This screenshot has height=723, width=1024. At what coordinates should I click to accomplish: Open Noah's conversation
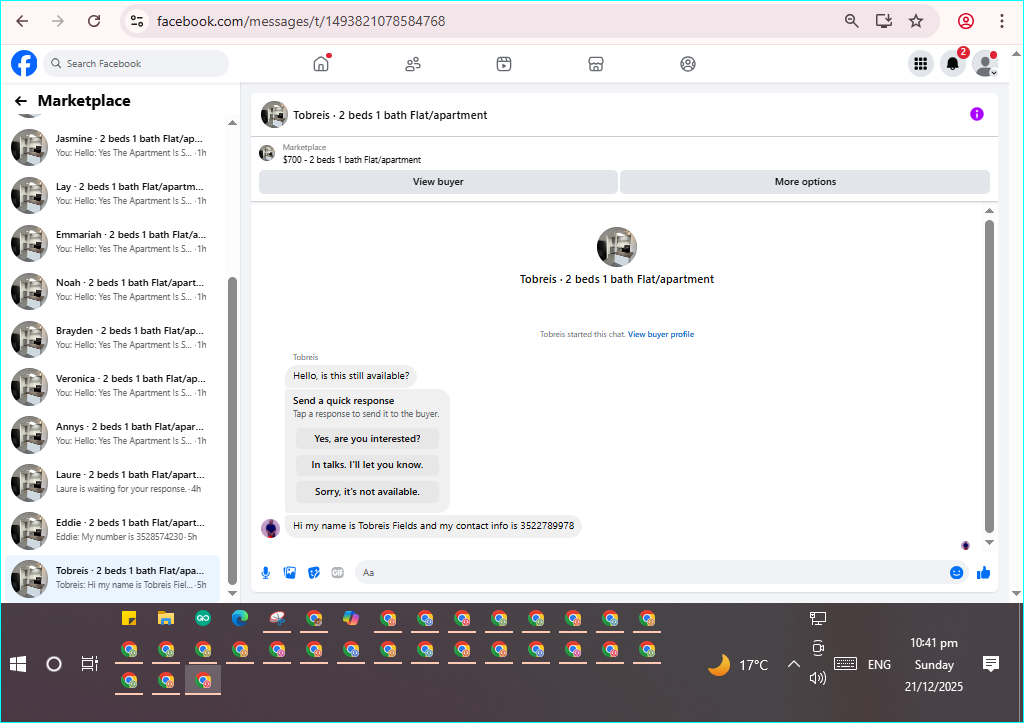coord(112,290)
